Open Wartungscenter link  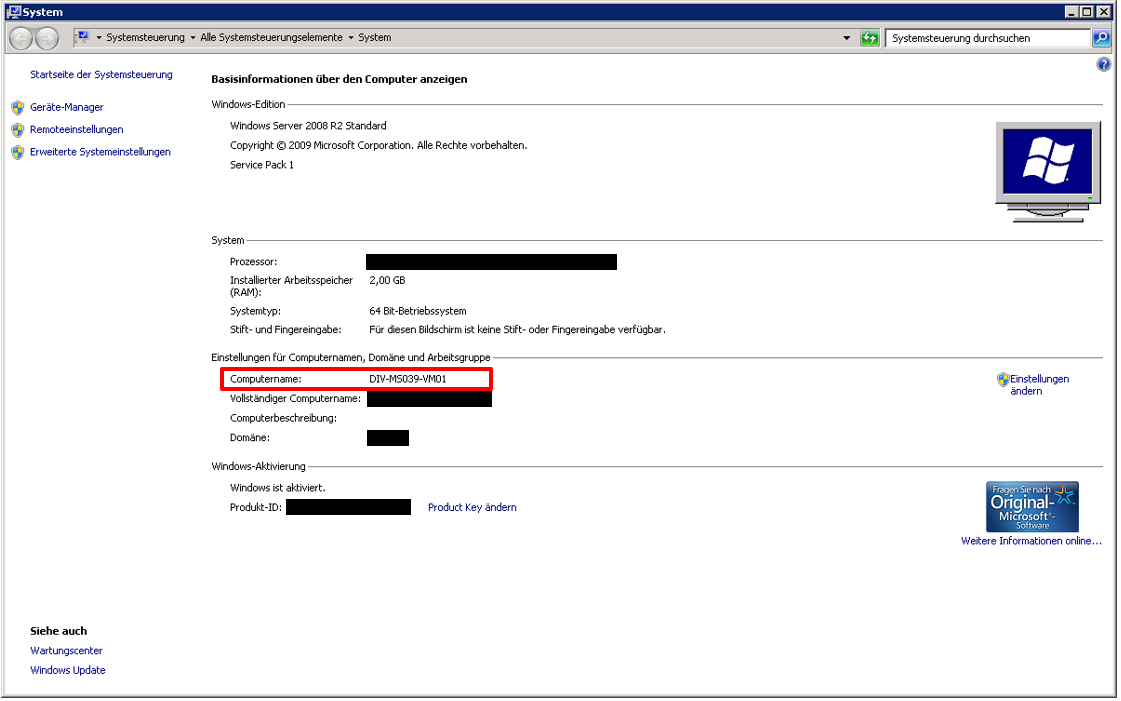pyautogui.click(x=66, y=651)
